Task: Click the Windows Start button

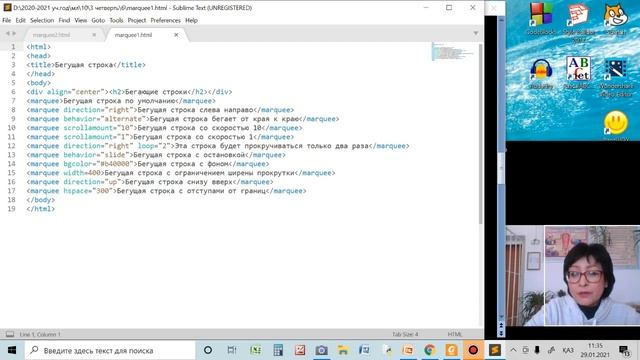Action: pos(12,350)
